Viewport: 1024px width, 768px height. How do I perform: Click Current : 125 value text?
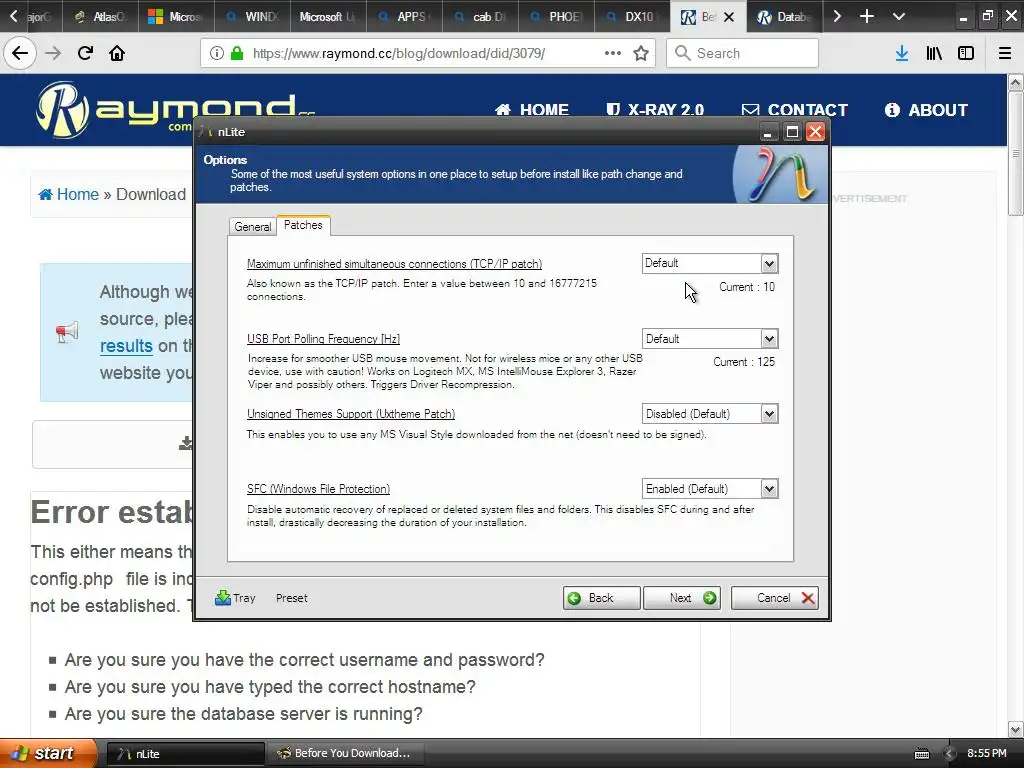coord(744,362)
